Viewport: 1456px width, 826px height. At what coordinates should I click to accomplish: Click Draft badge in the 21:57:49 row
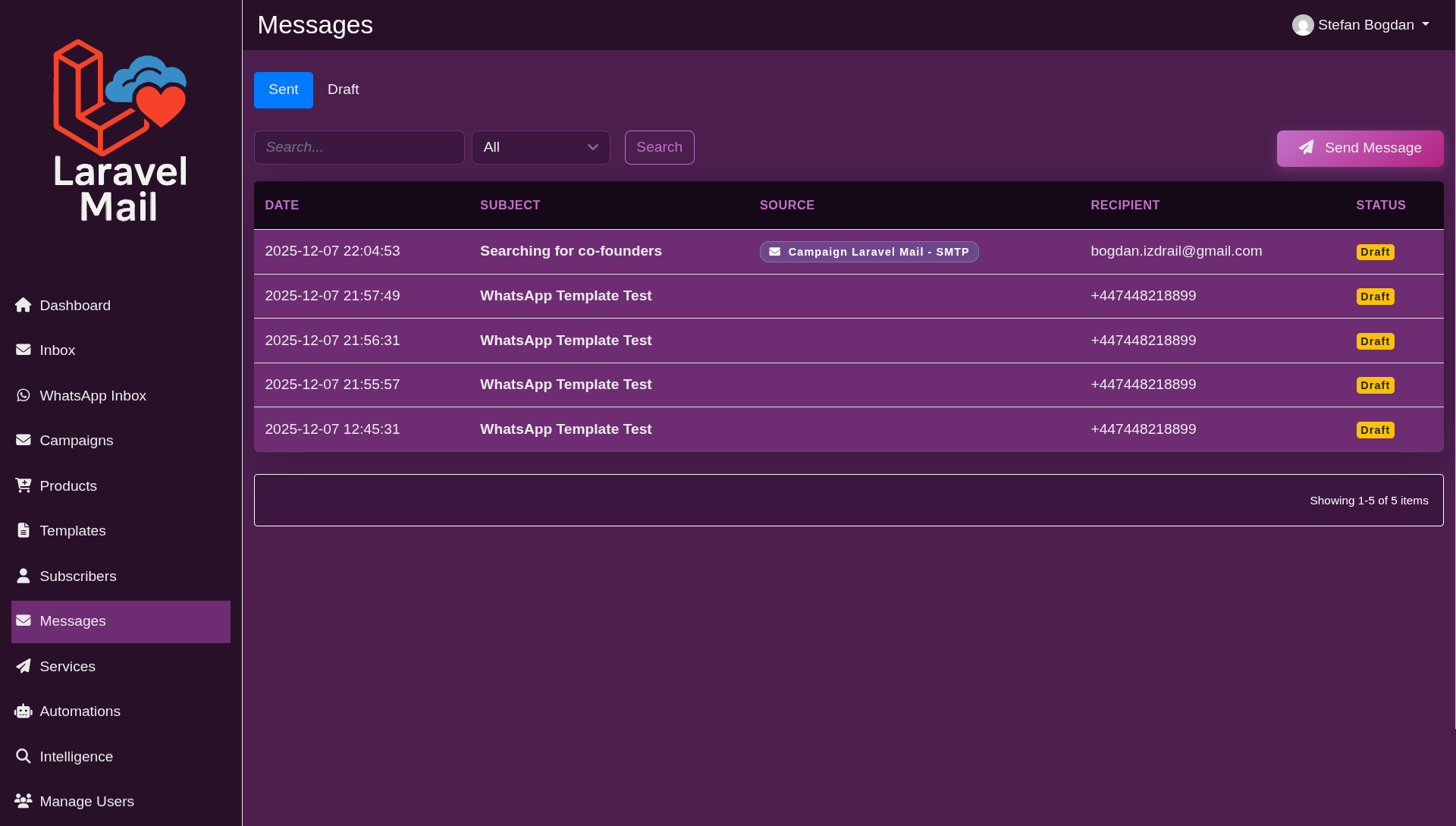1375,297
